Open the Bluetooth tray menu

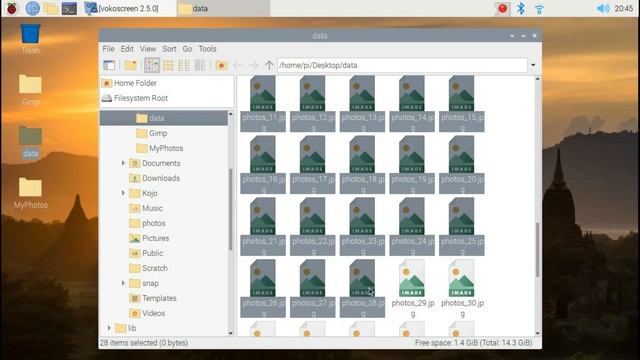coord(521,8)
